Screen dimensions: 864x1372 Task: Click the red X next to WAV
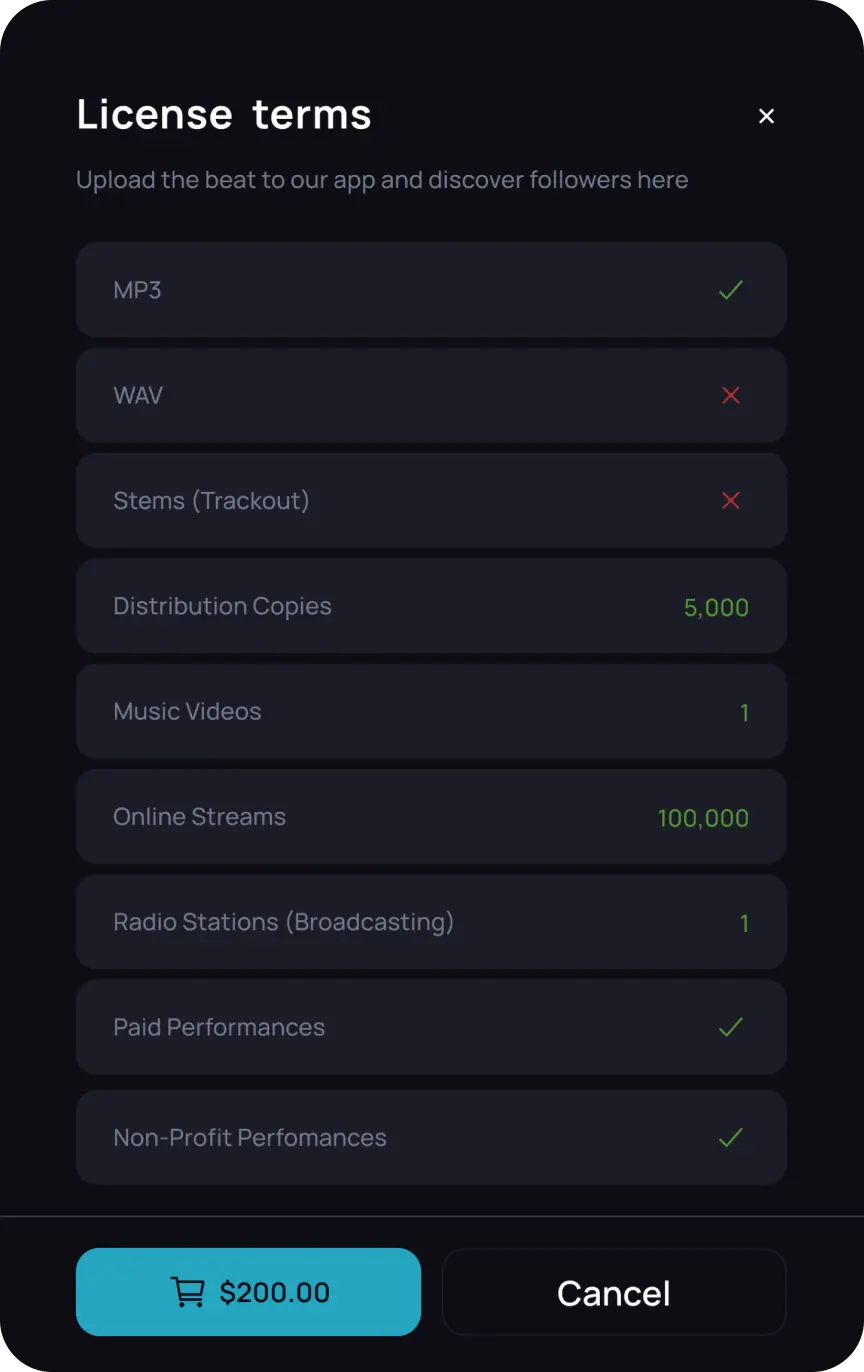click(731, 395)
